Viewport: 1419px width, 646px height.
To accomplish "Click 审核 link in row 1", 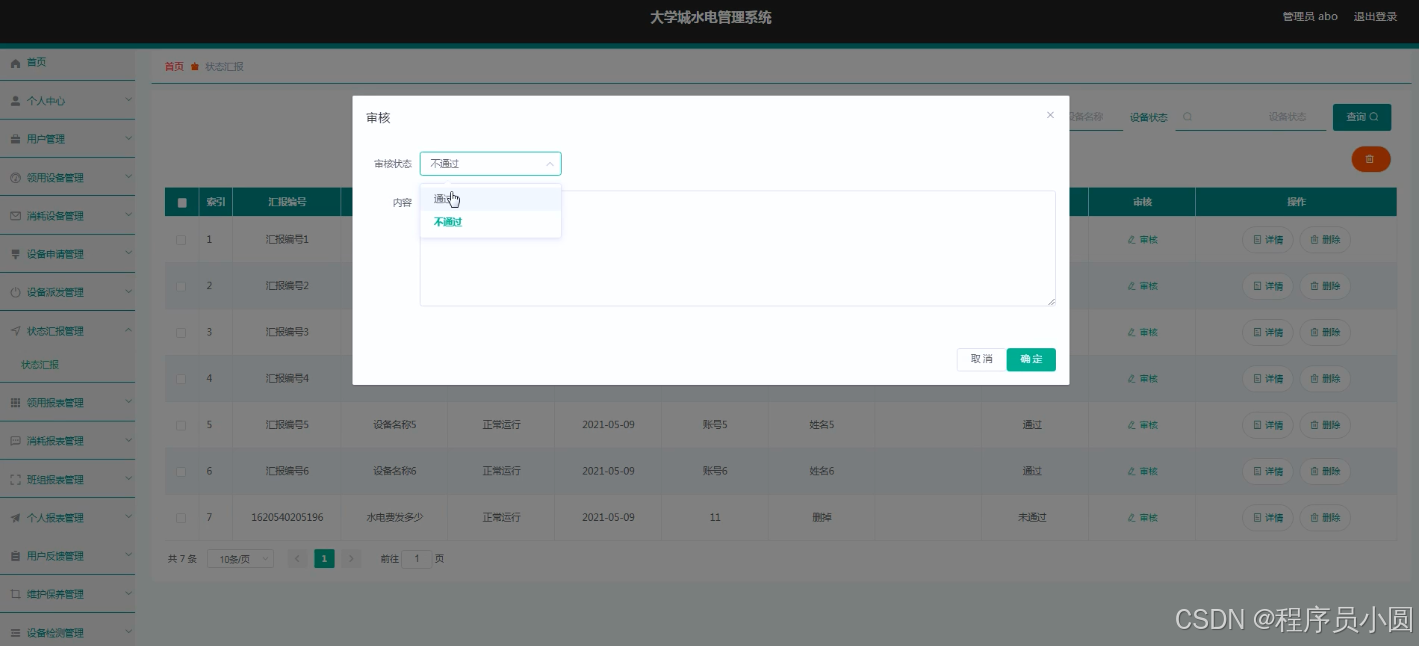I will (x=1142, y=240).
